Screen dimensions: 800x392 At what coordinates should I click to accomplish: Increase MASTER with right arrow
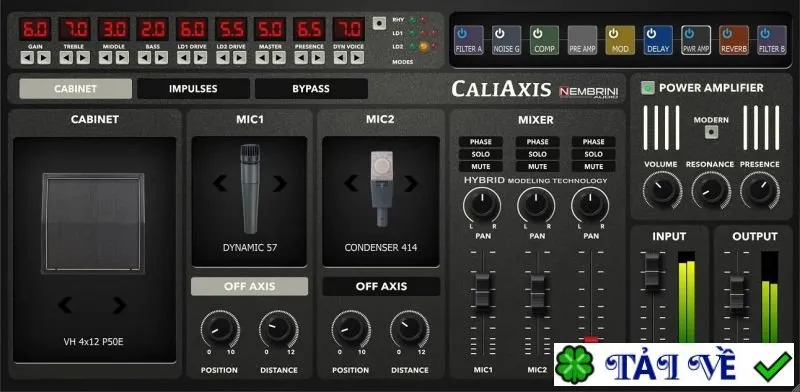[x=279, y=58]
